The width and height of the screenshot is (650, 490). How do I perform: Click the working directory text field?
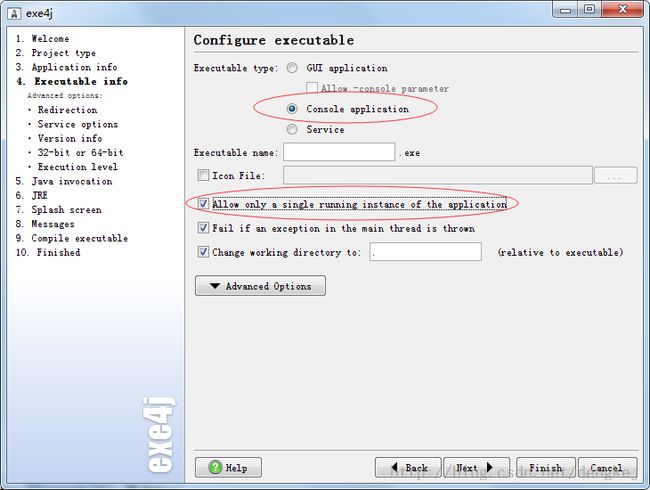coord(425,252)
